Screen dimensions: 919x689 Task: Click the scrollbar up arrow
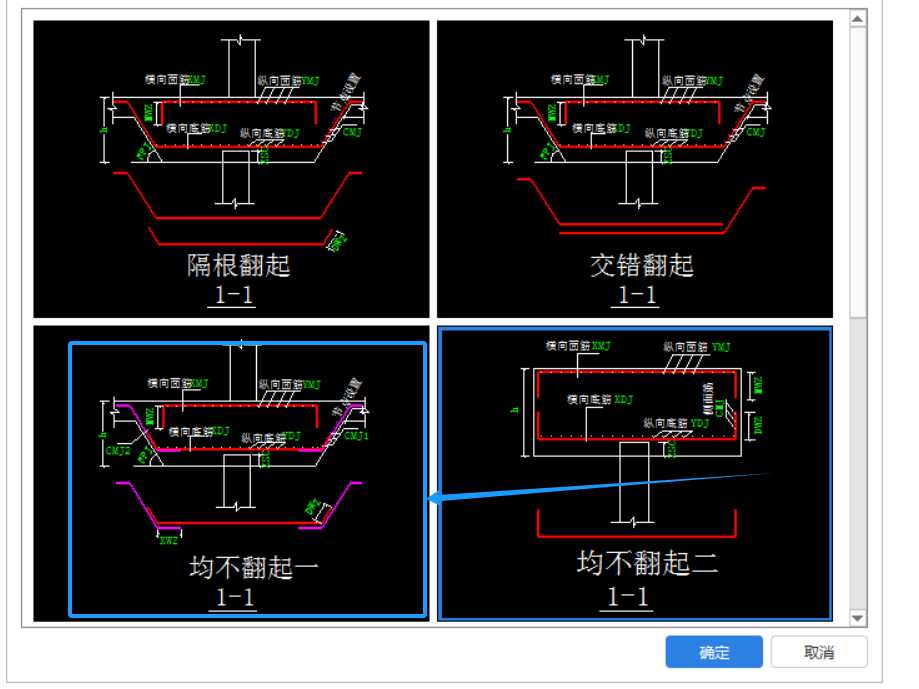(857, 19)
